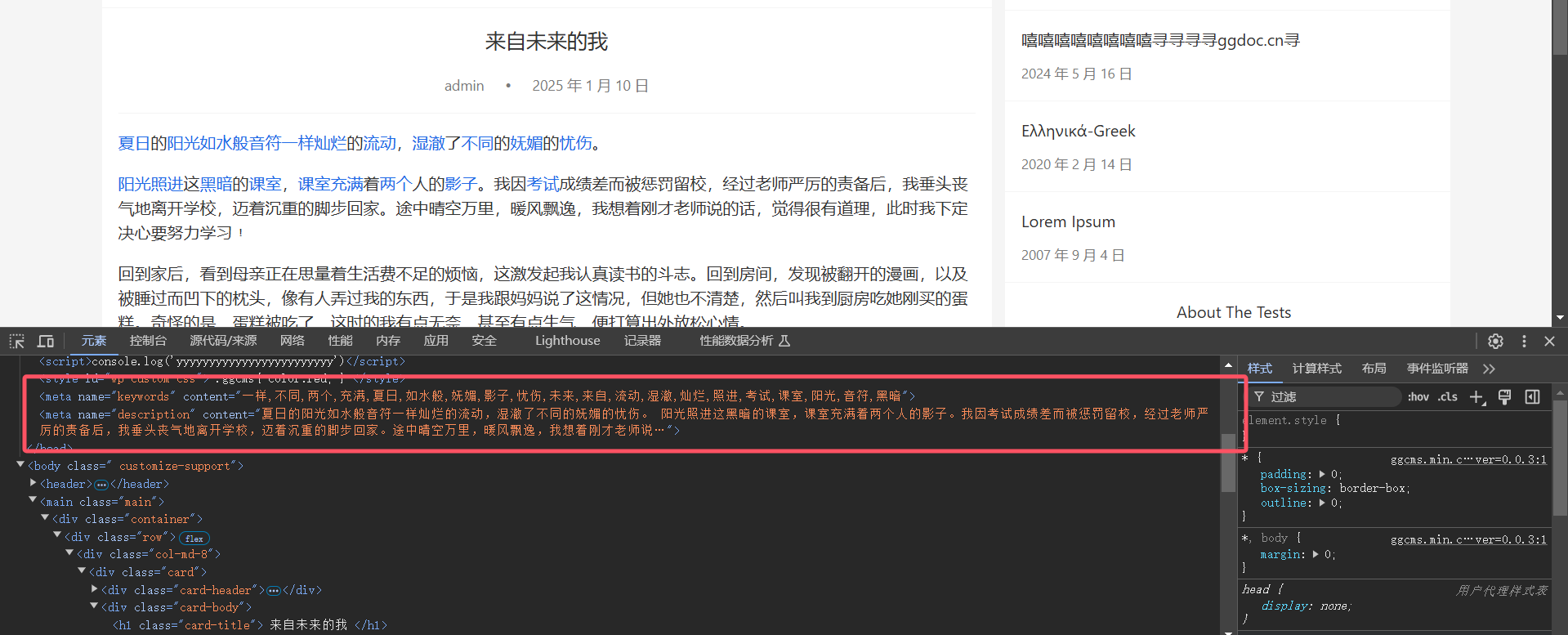Viewport: 1568px width, 635px height.
Task: Expand the div card-header node
Action: coord(95,589)
